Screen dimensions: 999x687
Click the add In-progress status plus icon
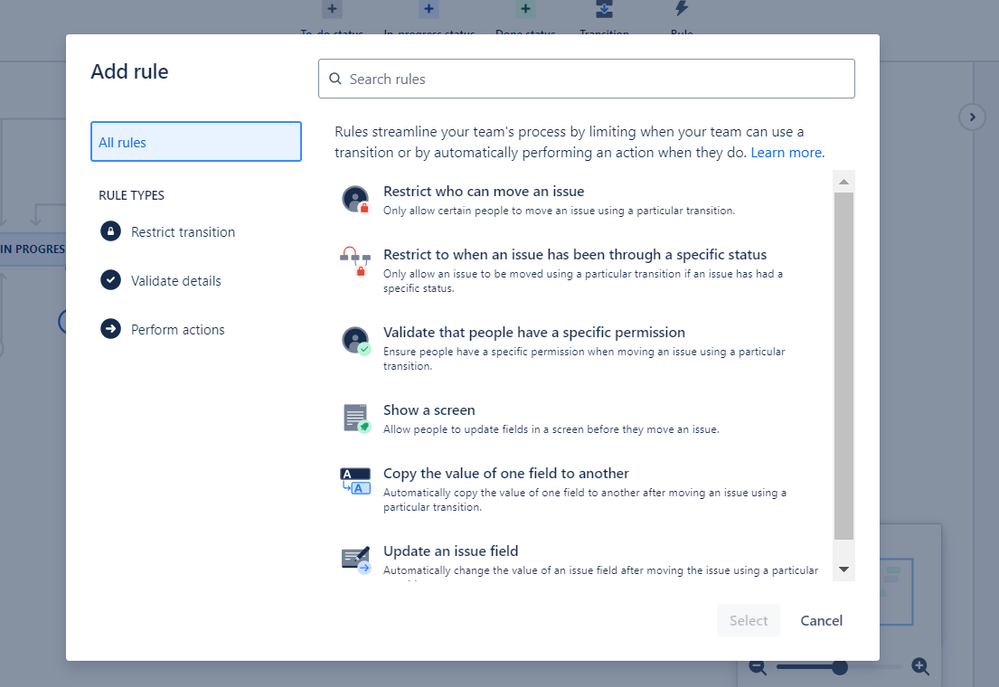pos(429,9)
